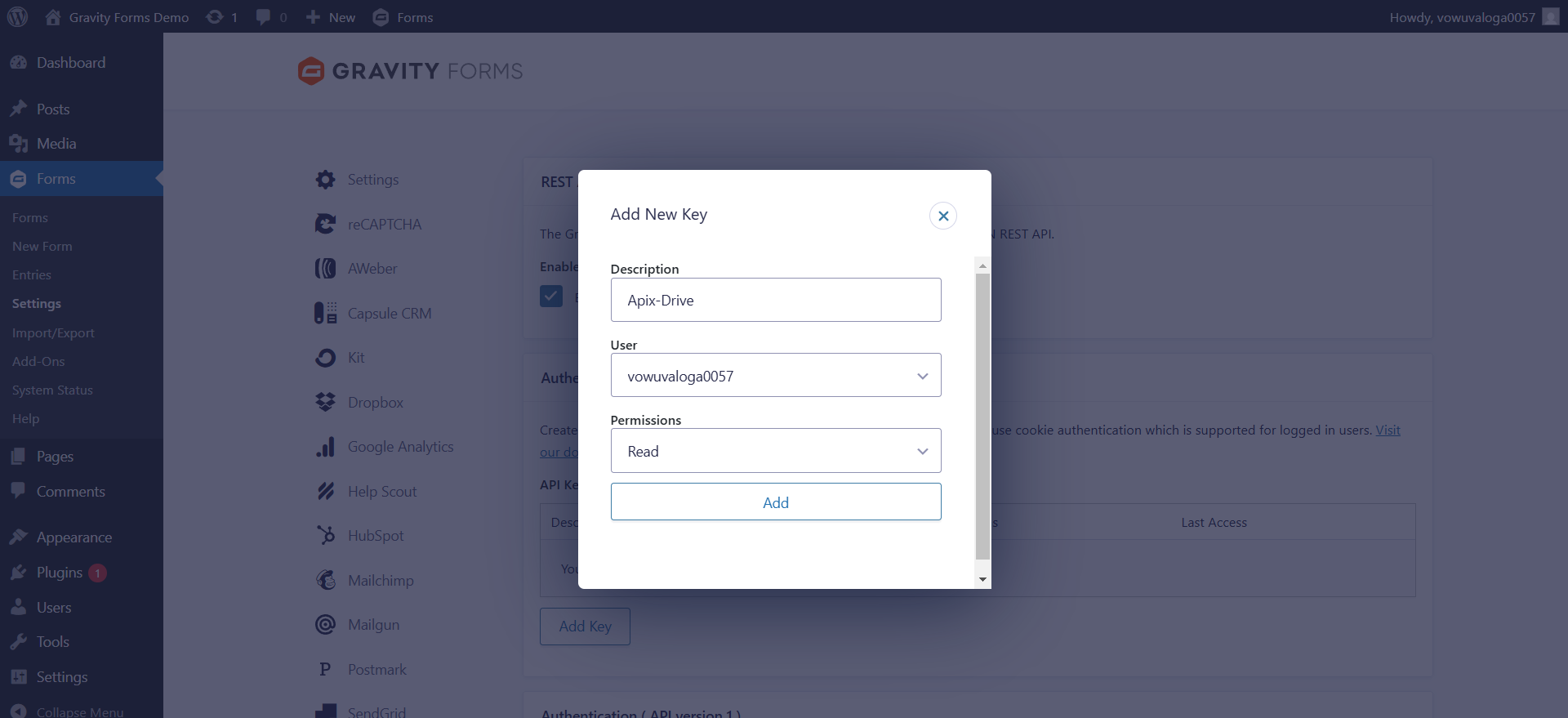This screenshot has height=718, width=1568.
Task: Click the dialog scrollbar thumb
Action: tap(982, 417)
